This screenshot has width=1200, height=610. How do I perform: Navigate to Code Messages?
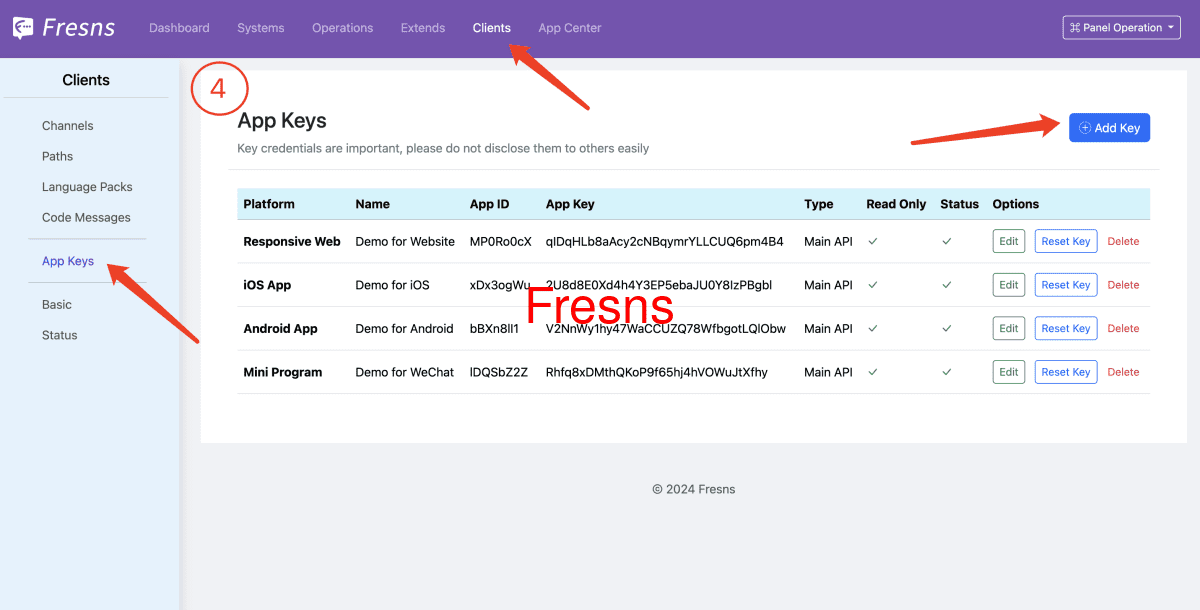(86, 217)
